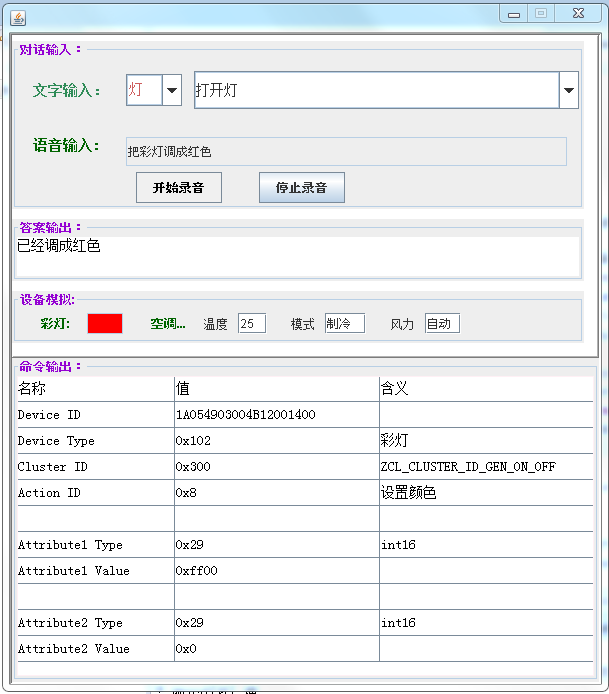Image resolution: width=609 pixels, height=694 pixels.
Task: Click the 值 column header
Action: (277, 389)
